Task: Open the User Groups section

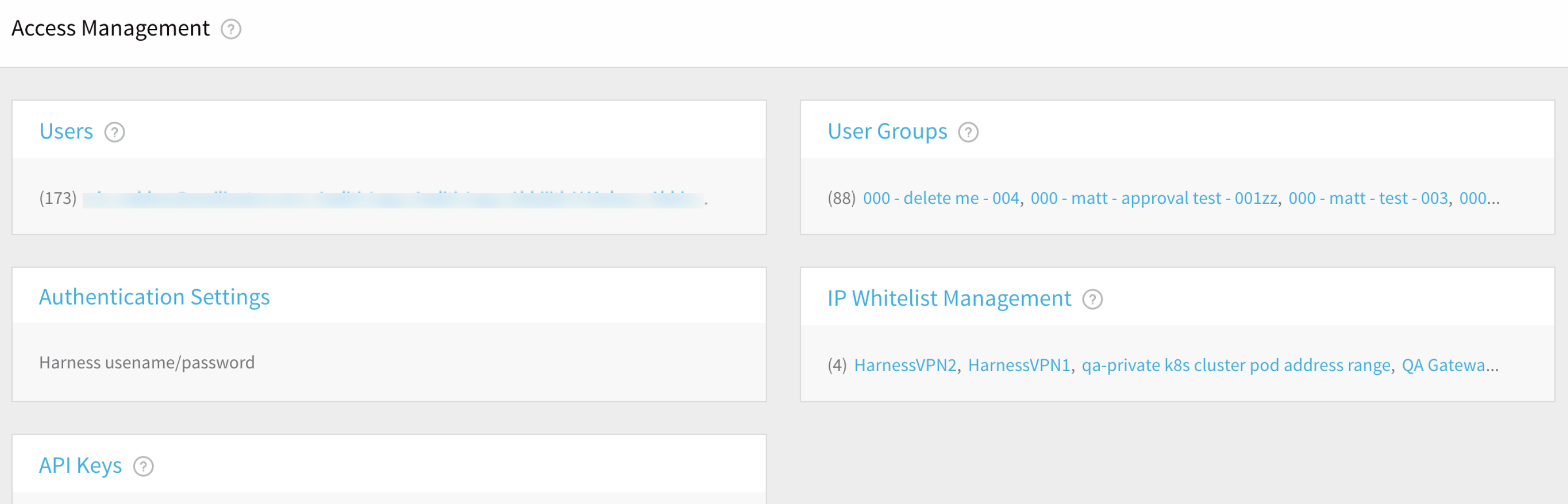Action: click(x=887, y=131)
